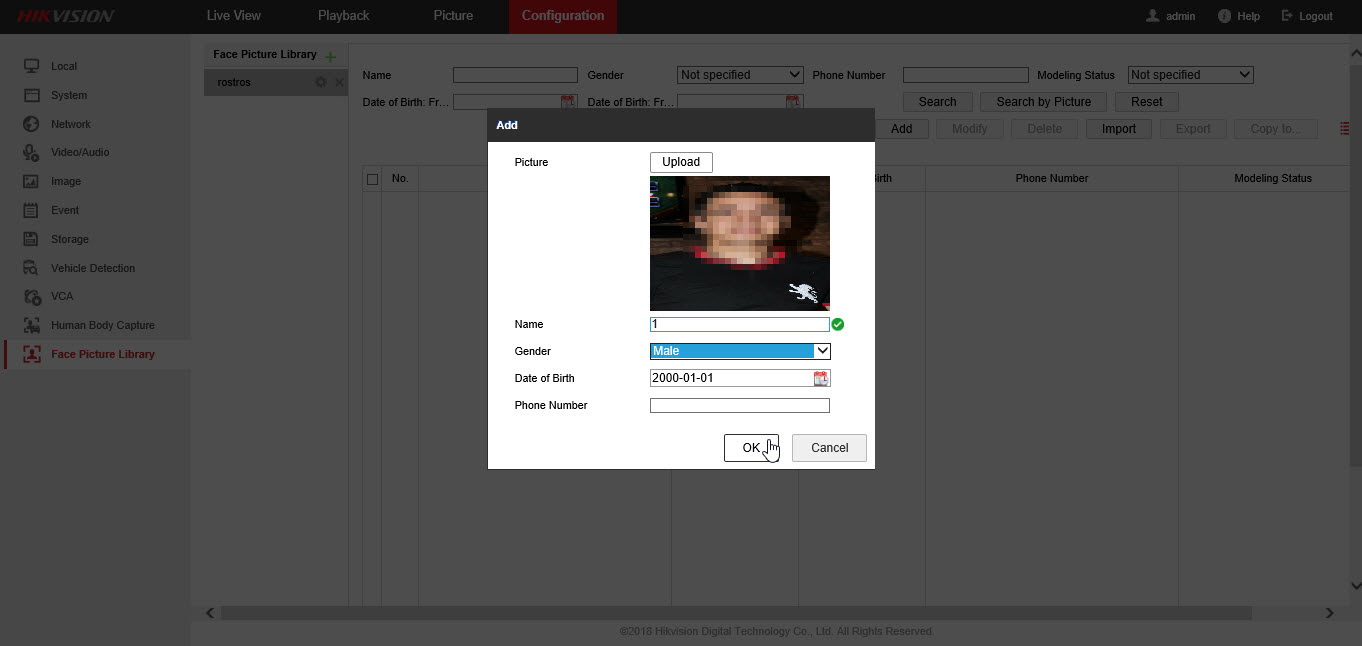Click the uploaded face picture thumbnail

click(x=740, y=243)
